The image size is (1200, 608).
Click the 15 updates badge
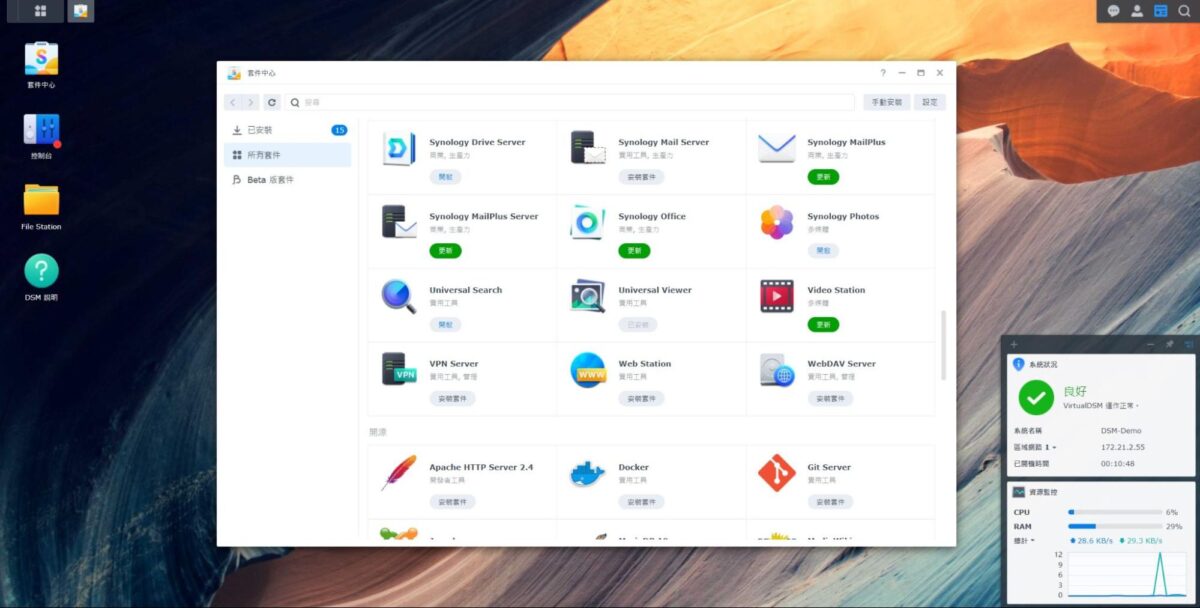coord(339,130)
